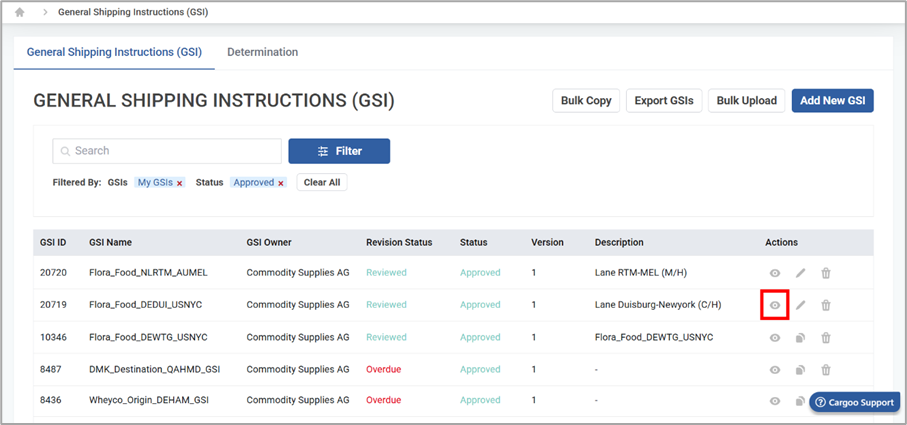The width and height of the screenshot is (907, 425).
Task: View DMK_Destination_QAHMD_GSI with eye icon
Action: coord(775,370)
